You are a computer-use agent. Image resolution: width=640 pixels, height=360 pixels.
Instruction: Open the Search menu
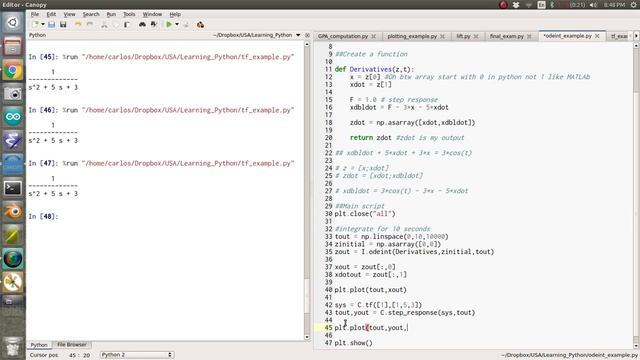[x=91, y=14]
